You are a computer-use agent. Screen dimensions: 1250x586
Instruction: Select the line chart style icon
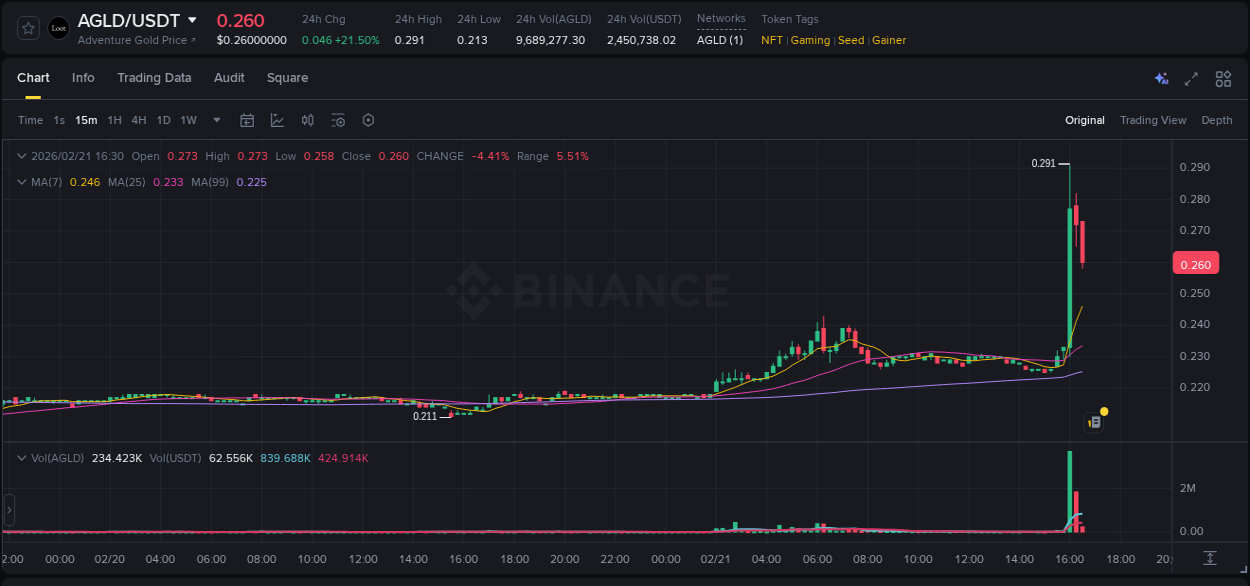coord(277,120)
